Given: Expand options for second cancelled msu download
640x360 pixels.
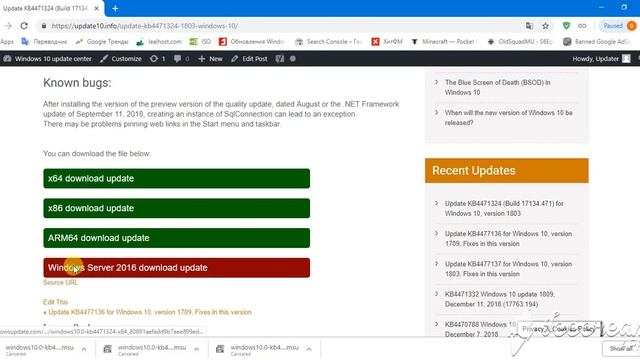Looking at the screenshot, I should tap(196, 349).
